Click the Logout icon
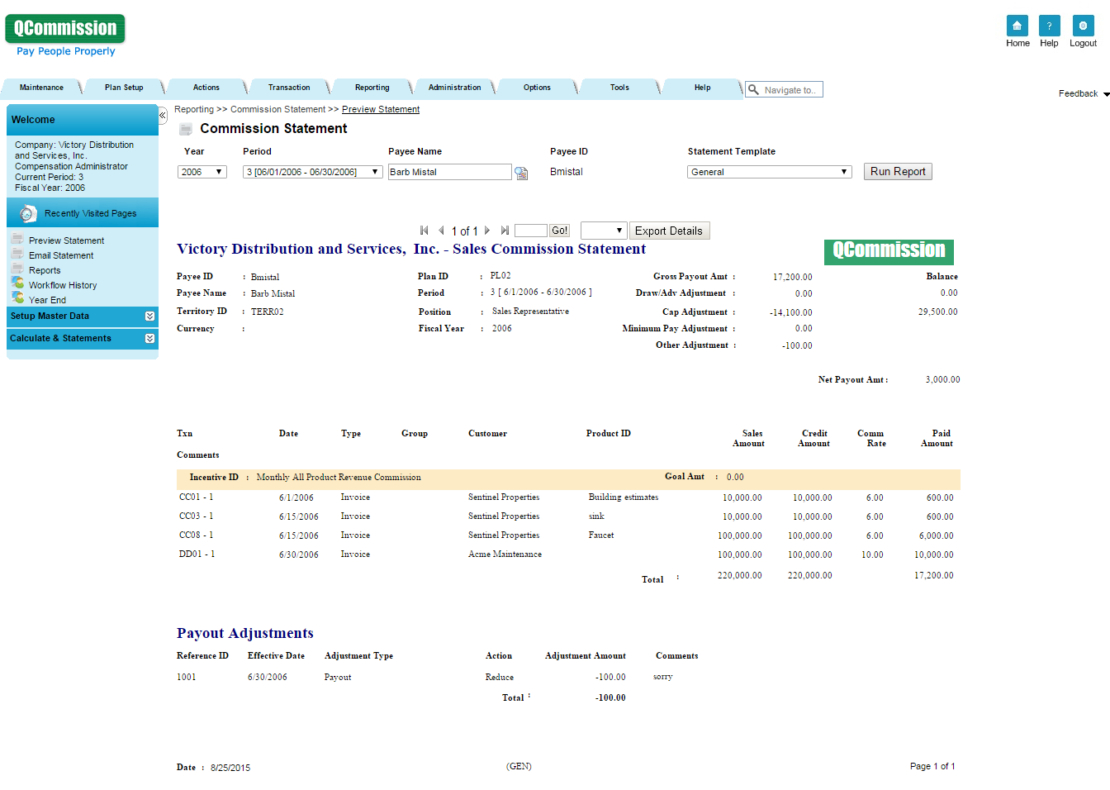1110x790 pixels. pos(1083,25)
